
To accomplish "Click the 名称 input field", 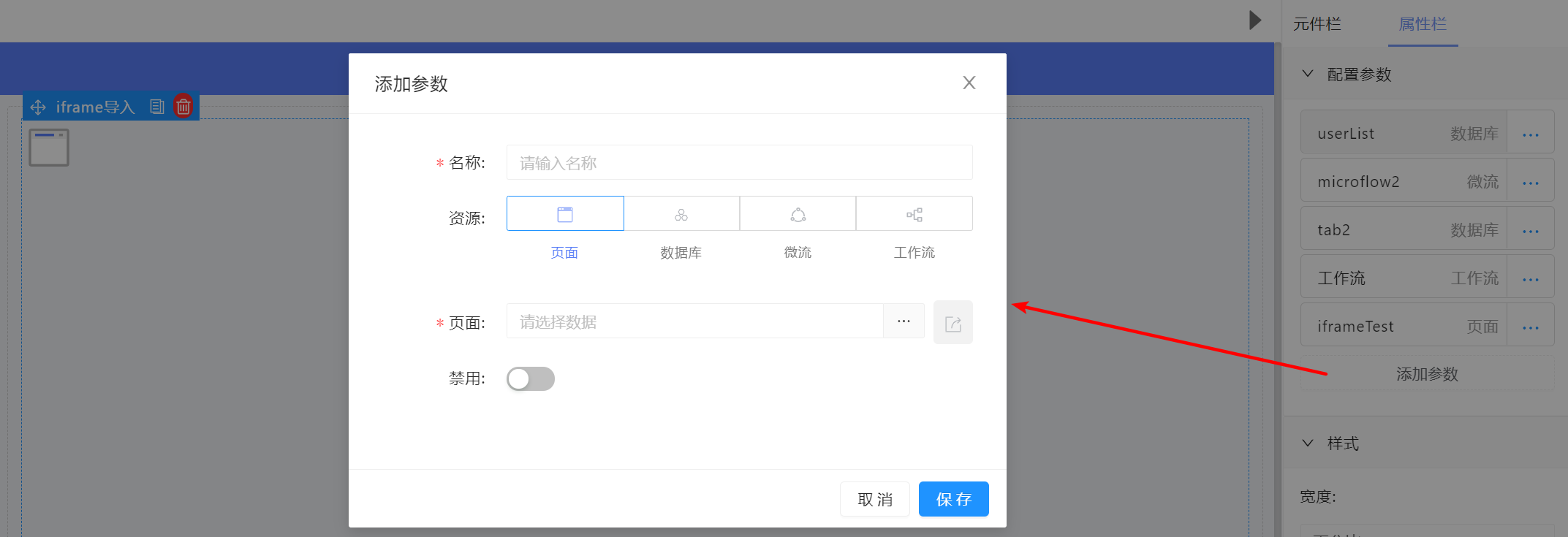I will pyautogui.click(x=739, y=163).
